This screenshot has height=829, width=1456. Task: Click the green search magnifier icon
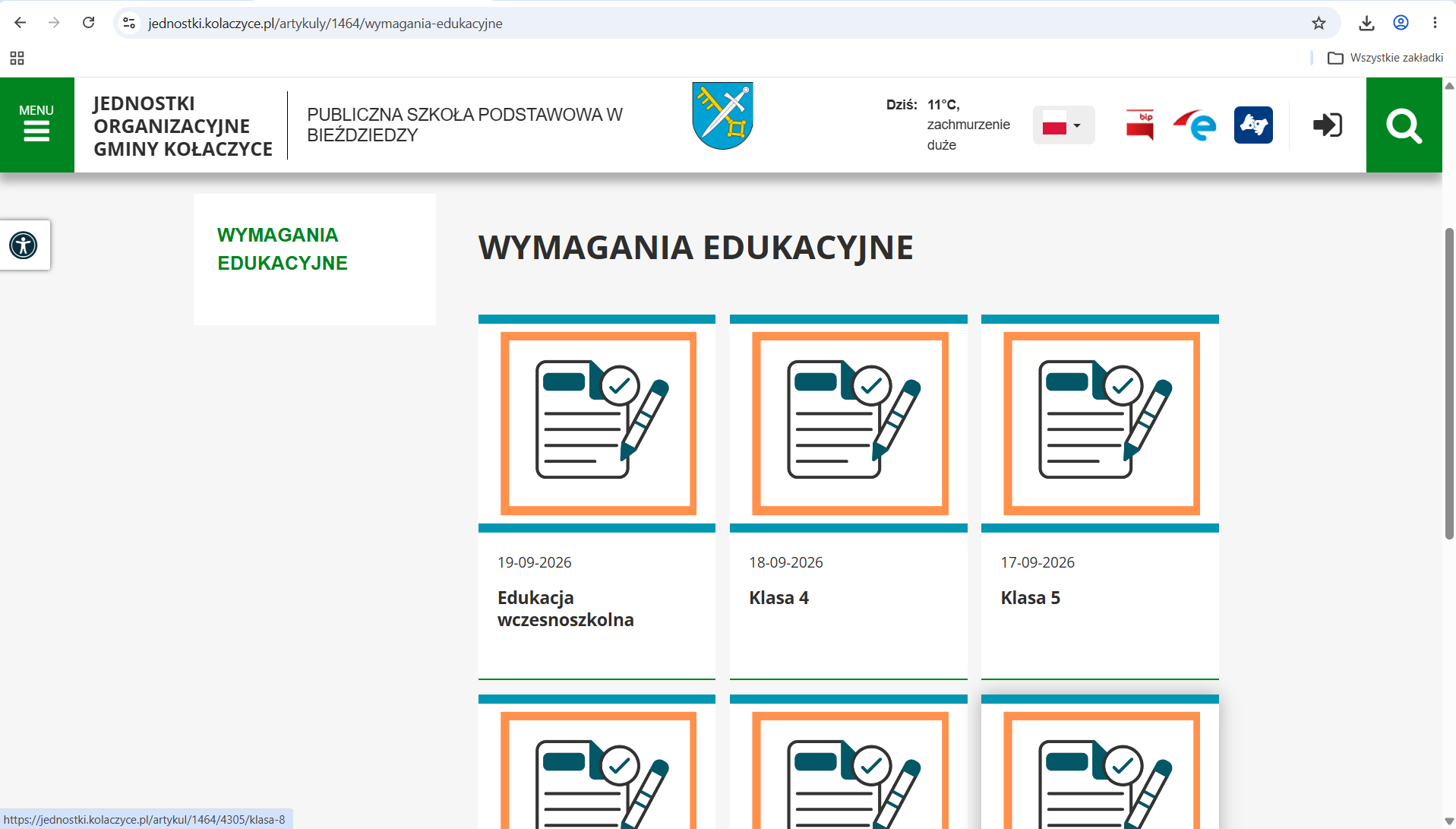[x=1404, y=125]
